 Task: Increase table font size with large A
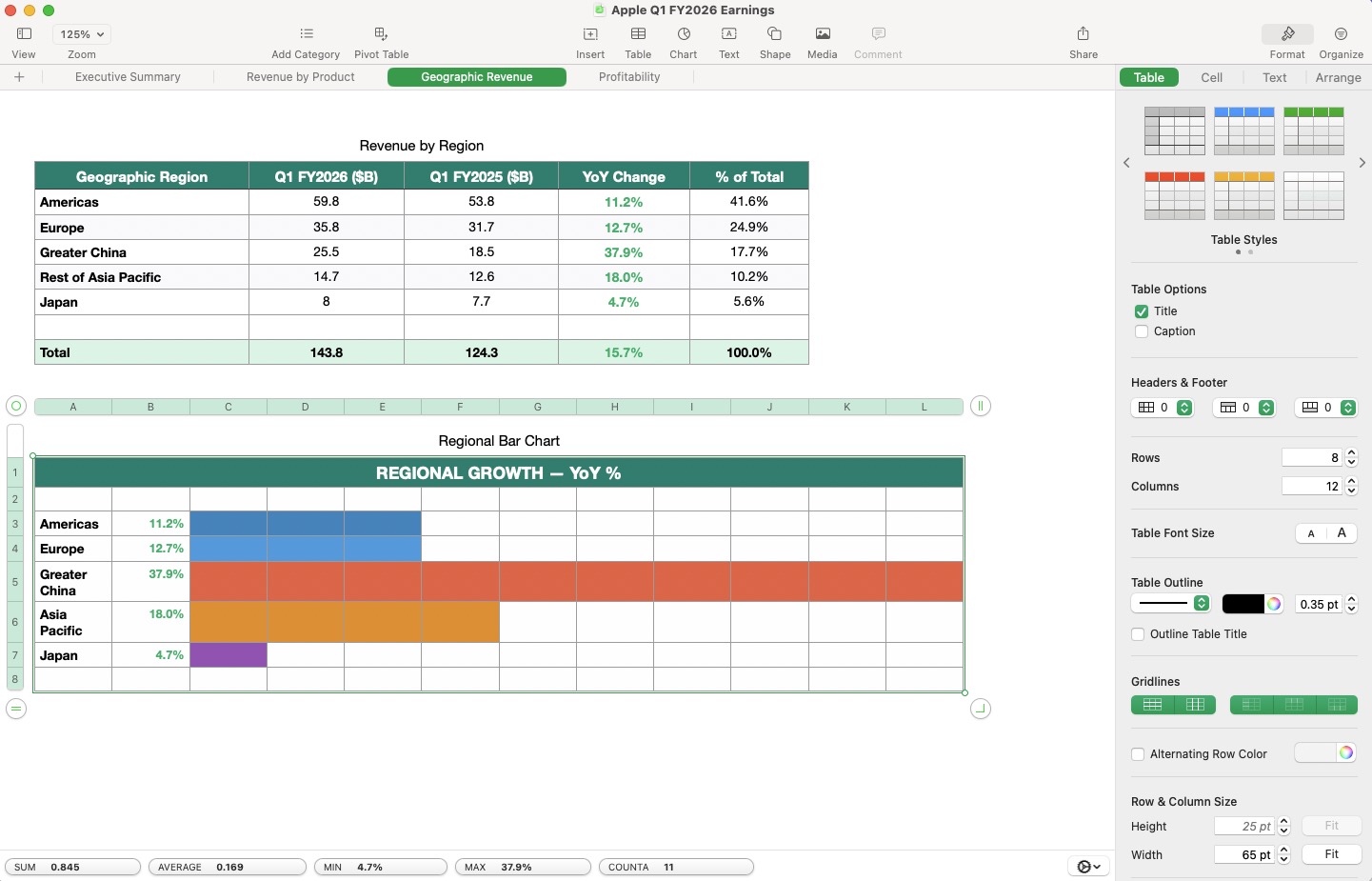point(1342,533)
